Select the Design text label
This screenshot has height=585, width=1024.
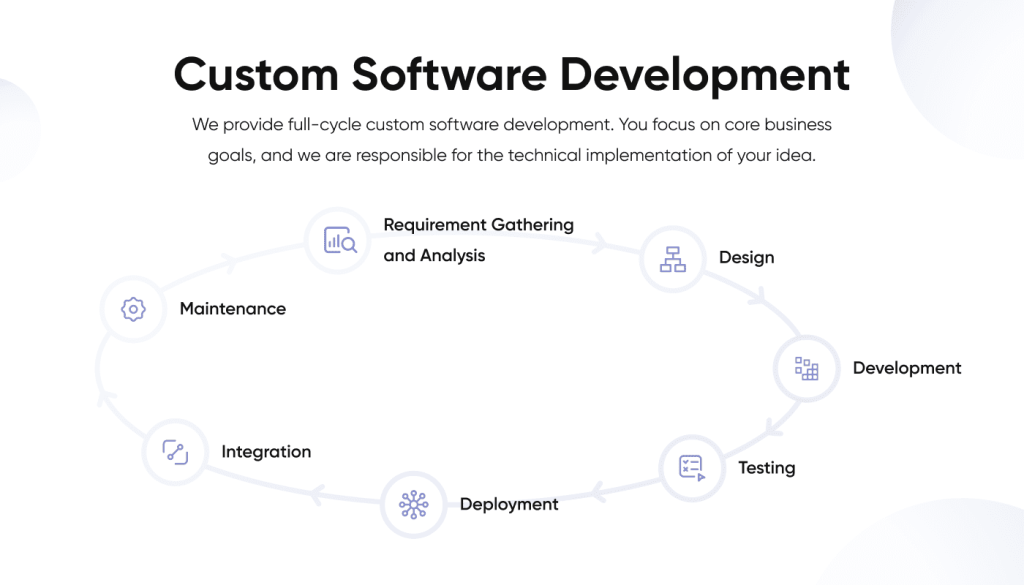tap(746, 258)
